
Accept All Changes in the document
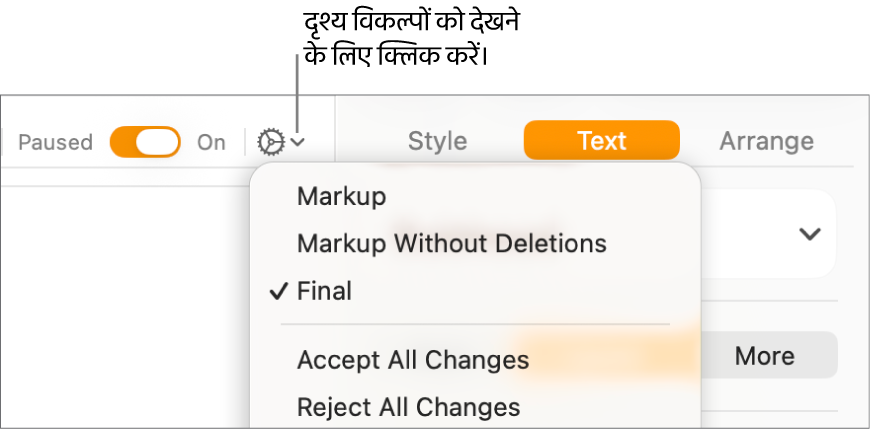[x=412, y=359]
